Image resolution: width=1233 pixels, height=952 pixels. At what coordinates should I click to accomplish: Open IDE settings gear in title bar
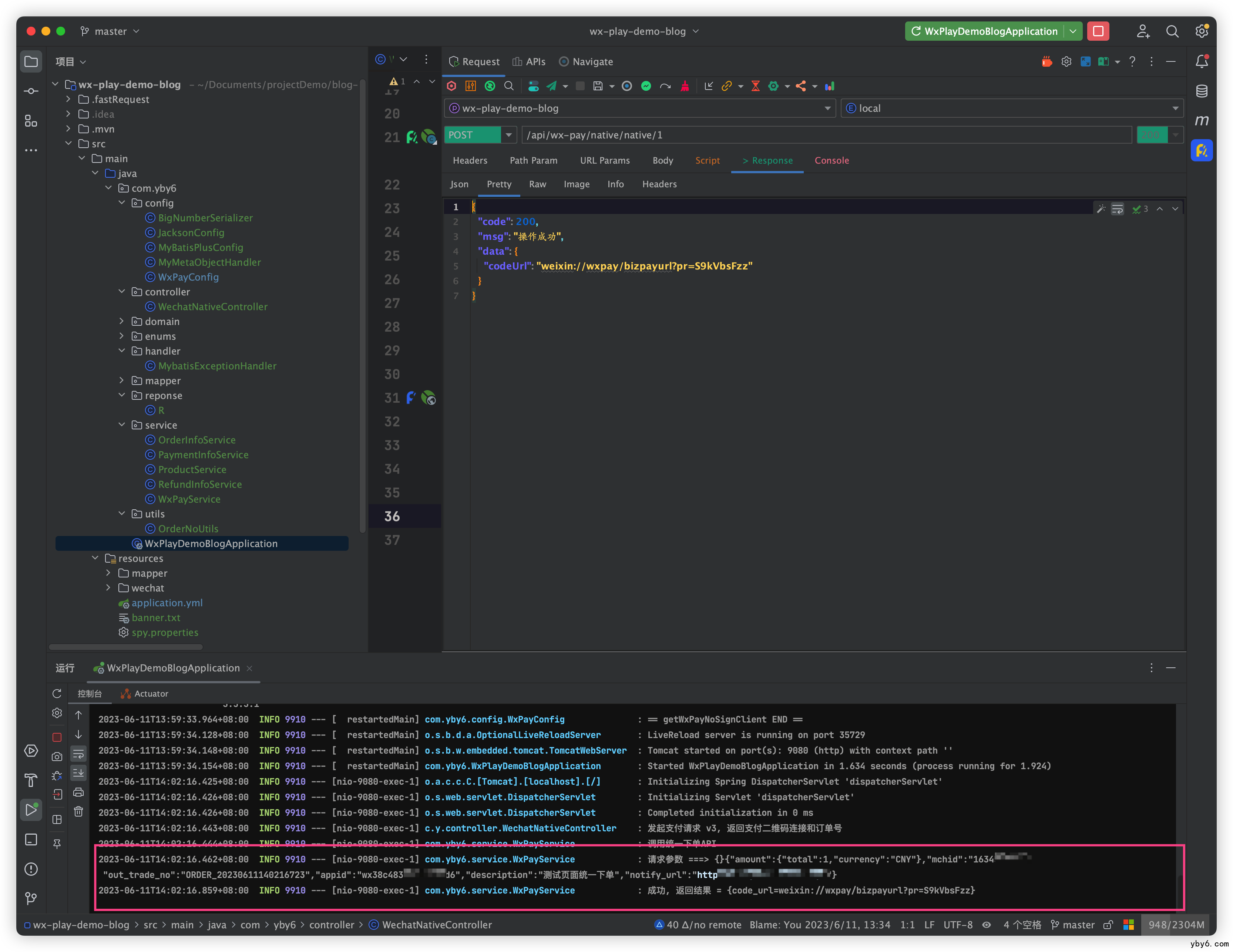[x=1202, y=31]
